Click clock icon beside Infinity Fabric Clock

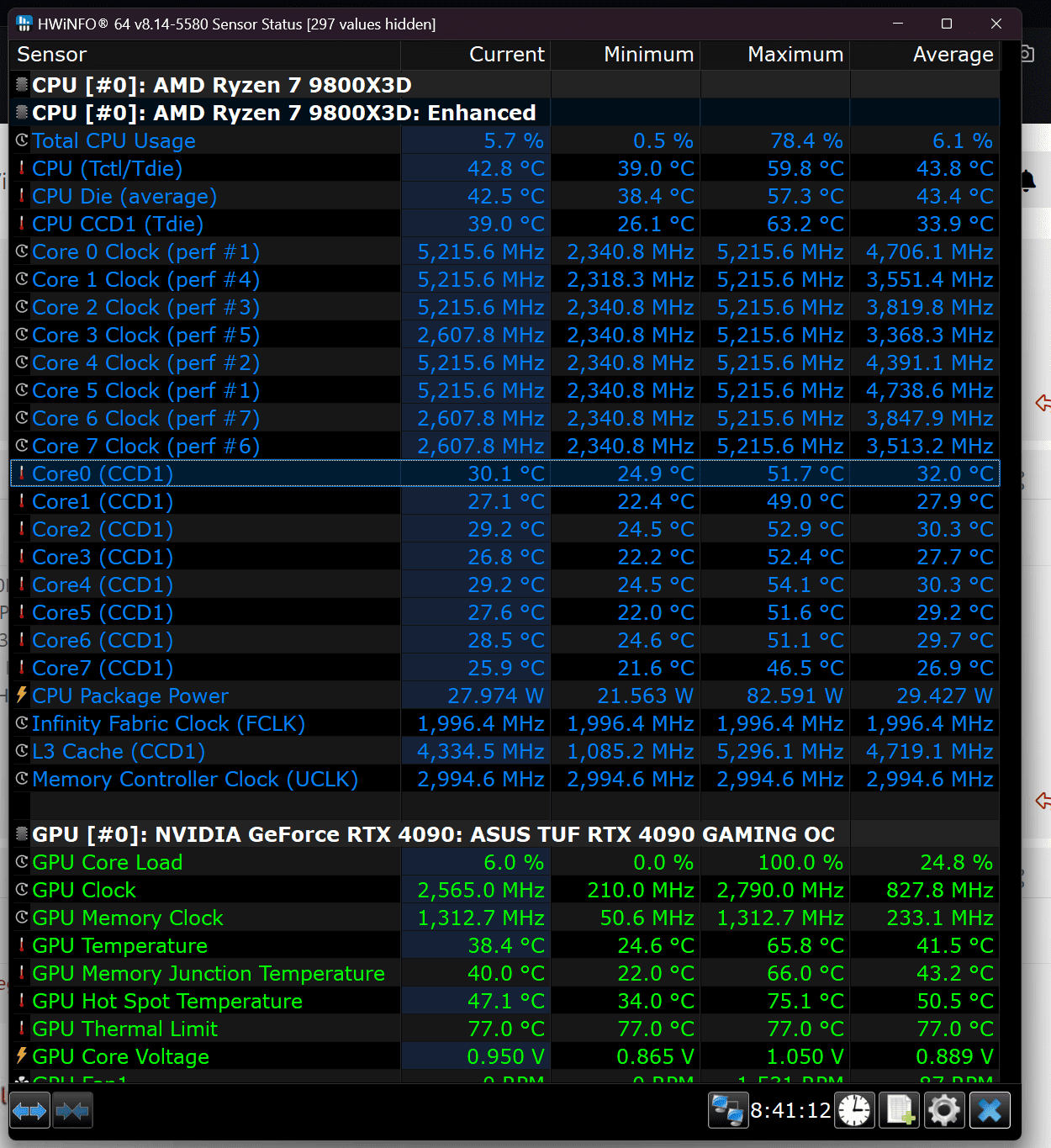(x=22, y=722)
